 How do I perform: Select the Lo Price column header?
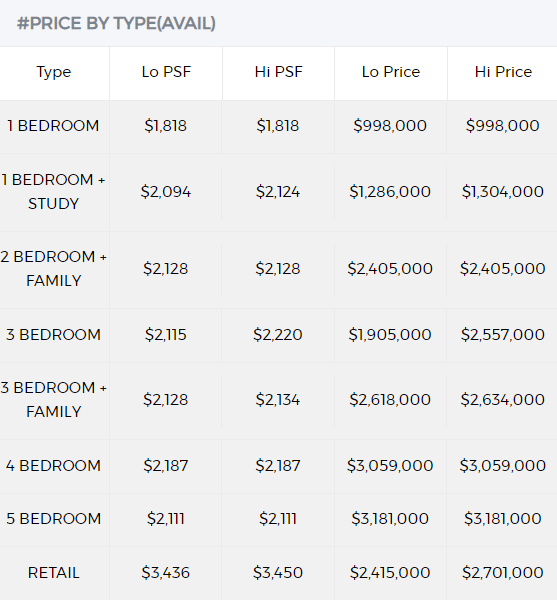point(391,72)
